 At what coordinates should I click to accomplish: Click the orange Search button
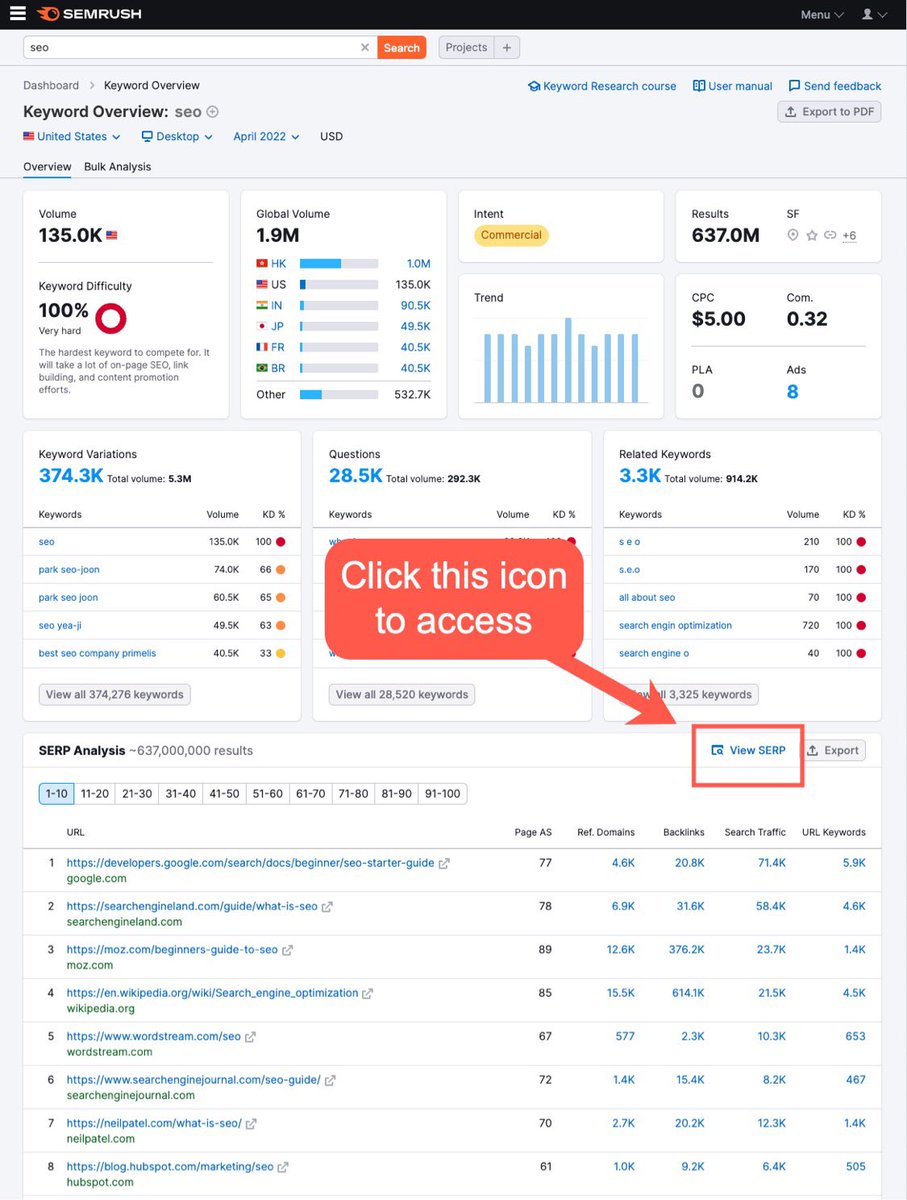(402, 47)
